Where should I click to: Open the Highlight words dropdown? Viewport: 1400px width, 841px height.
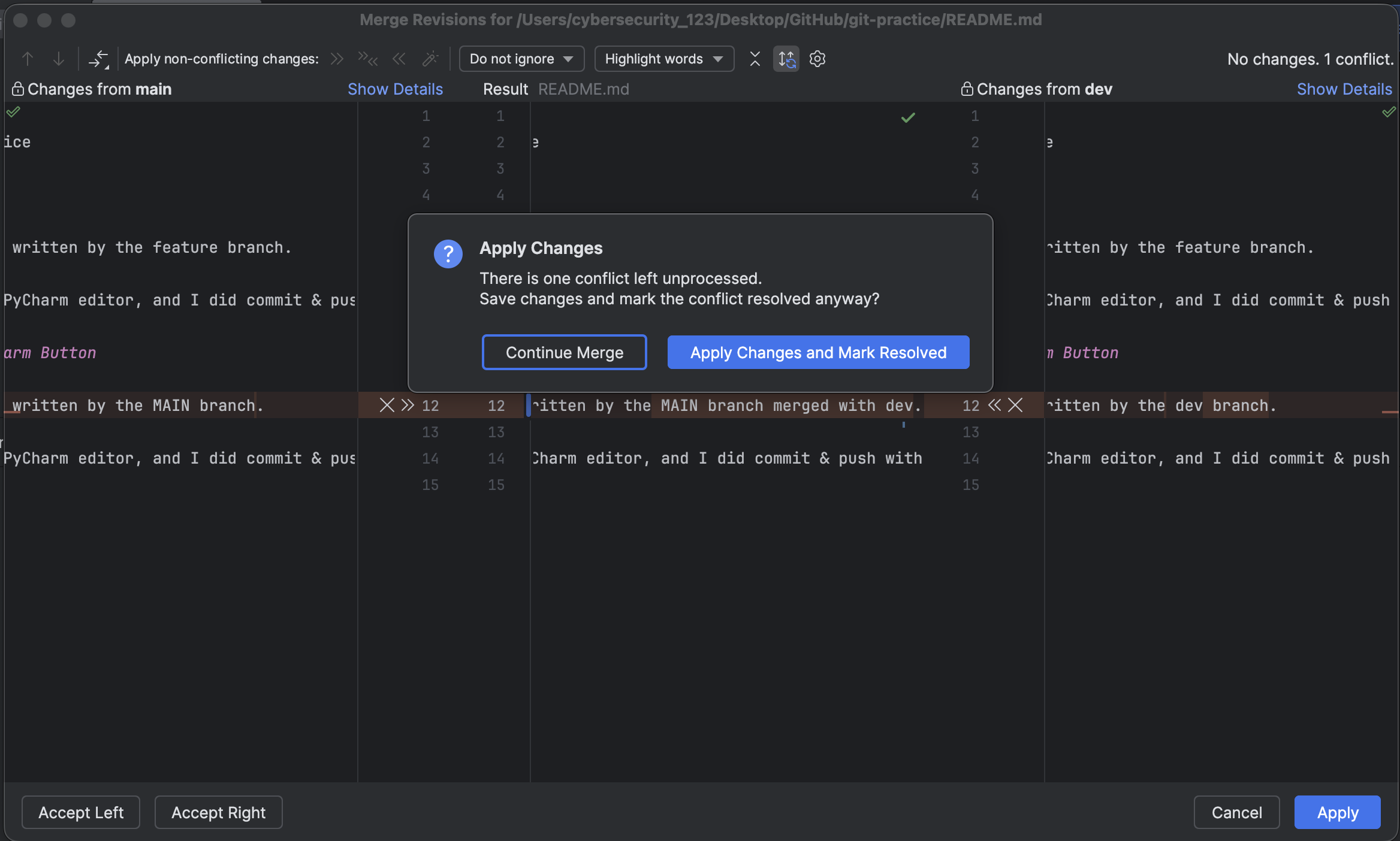click(664, 59)
